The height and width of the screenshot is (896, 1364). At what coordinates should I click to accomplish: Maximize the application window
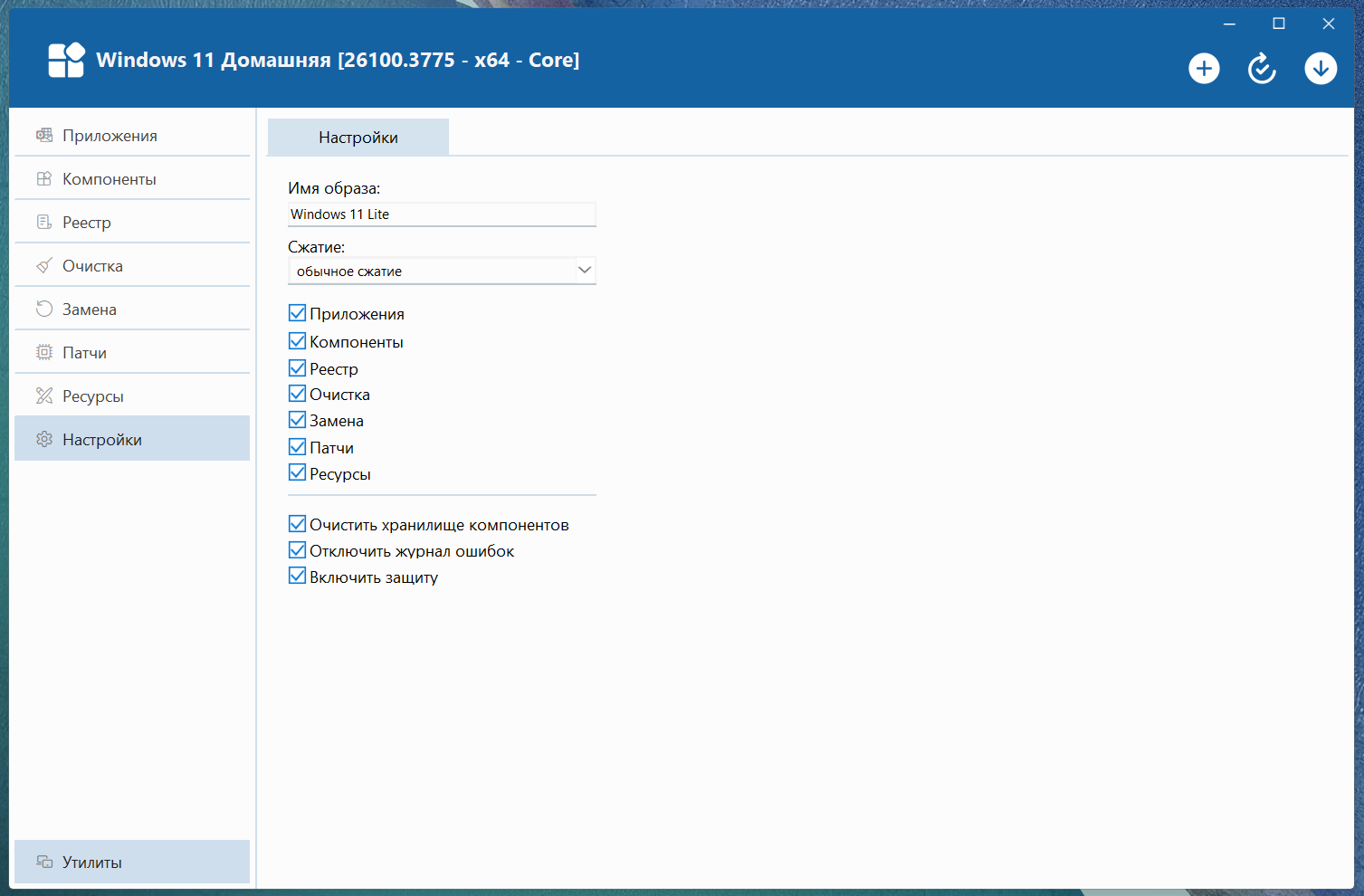(1279, 24)
